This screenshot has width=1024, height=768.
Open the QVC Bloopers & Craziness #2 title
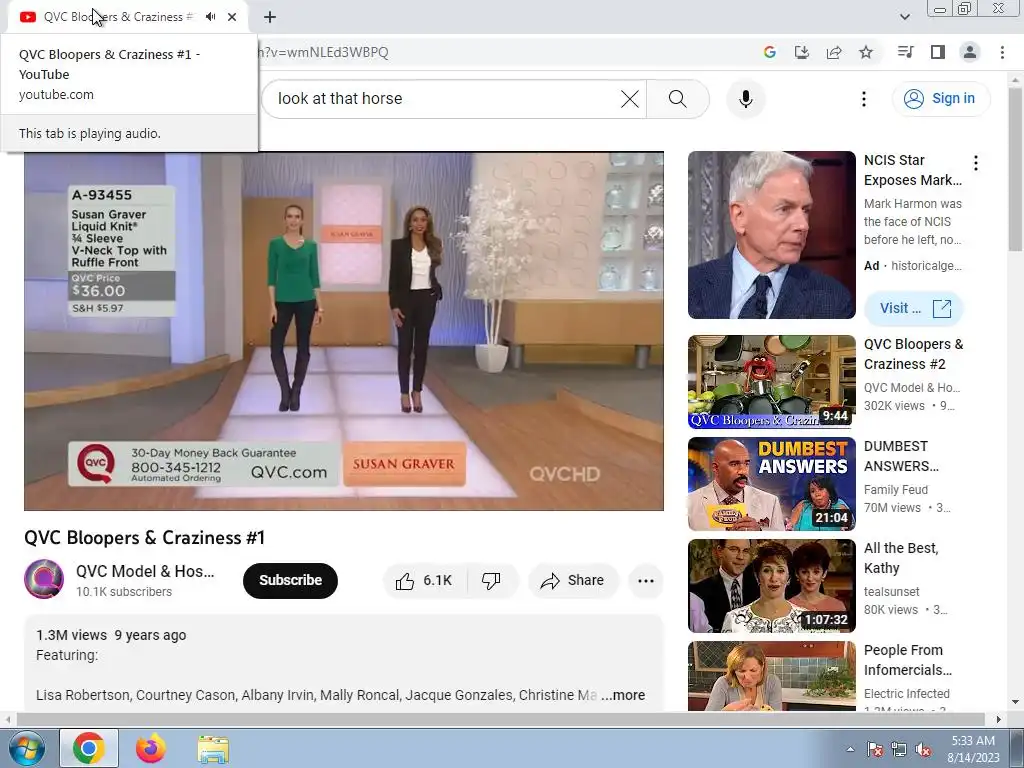(913, 354)
